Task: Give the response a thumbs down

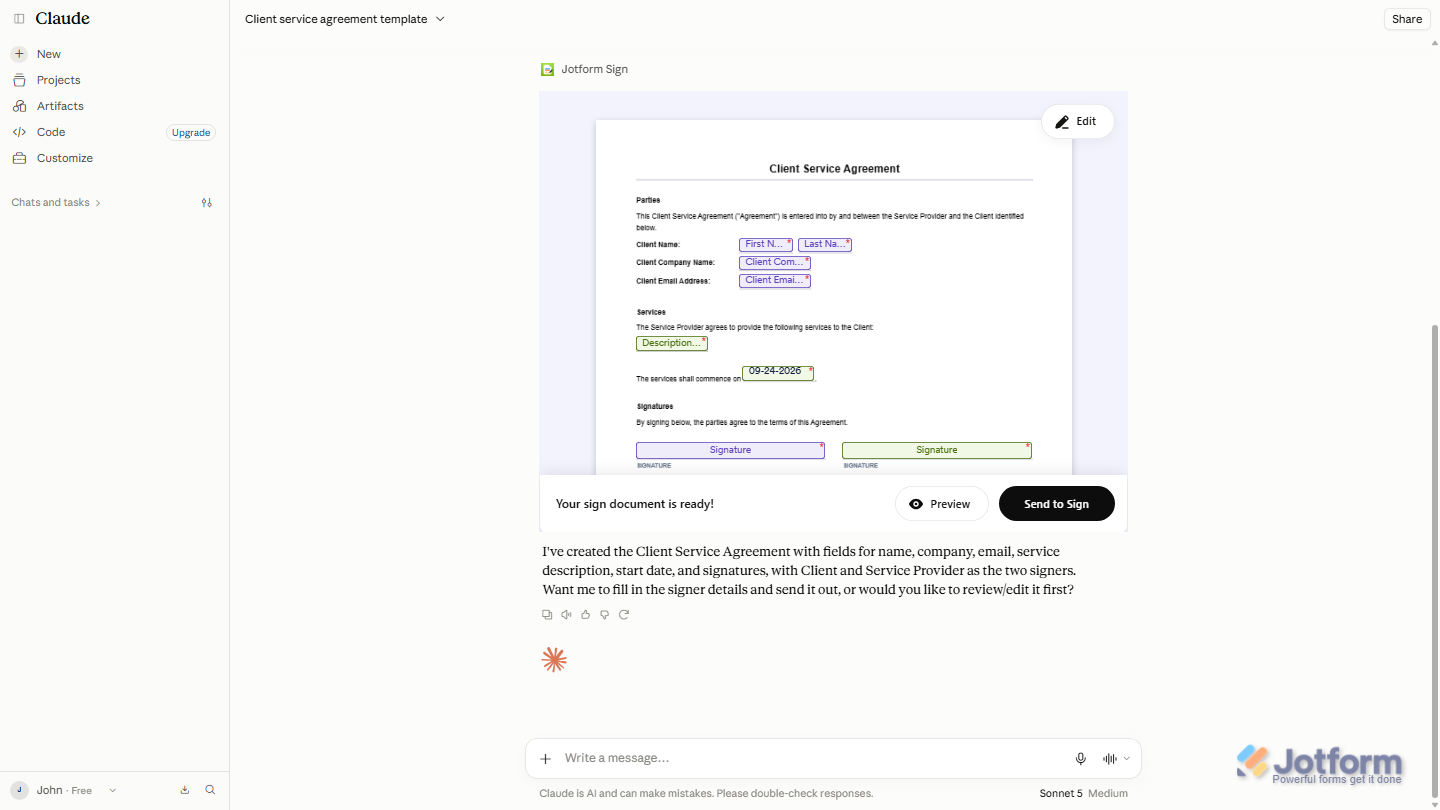Action: 605,615
